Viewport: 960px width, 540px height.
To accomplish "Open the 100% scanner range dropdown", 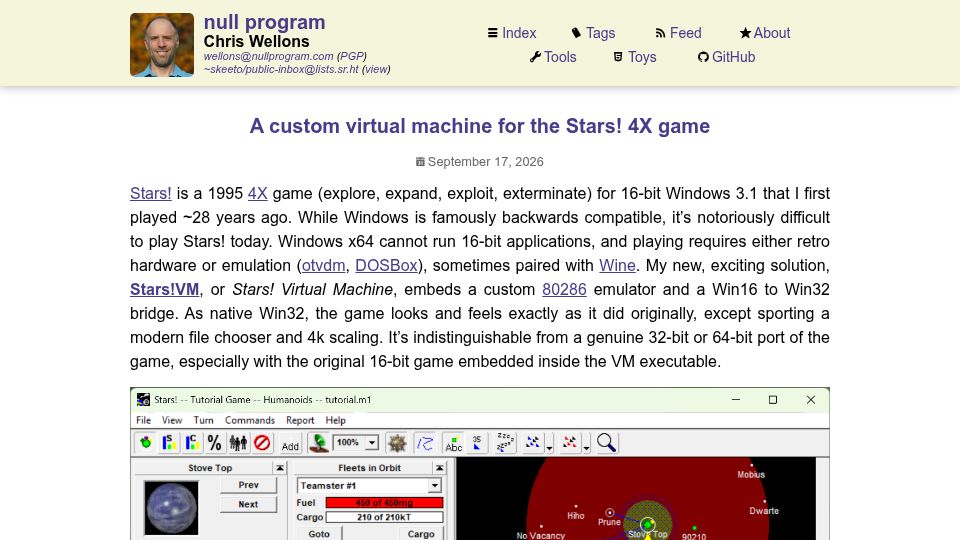I will pos(372,442).
